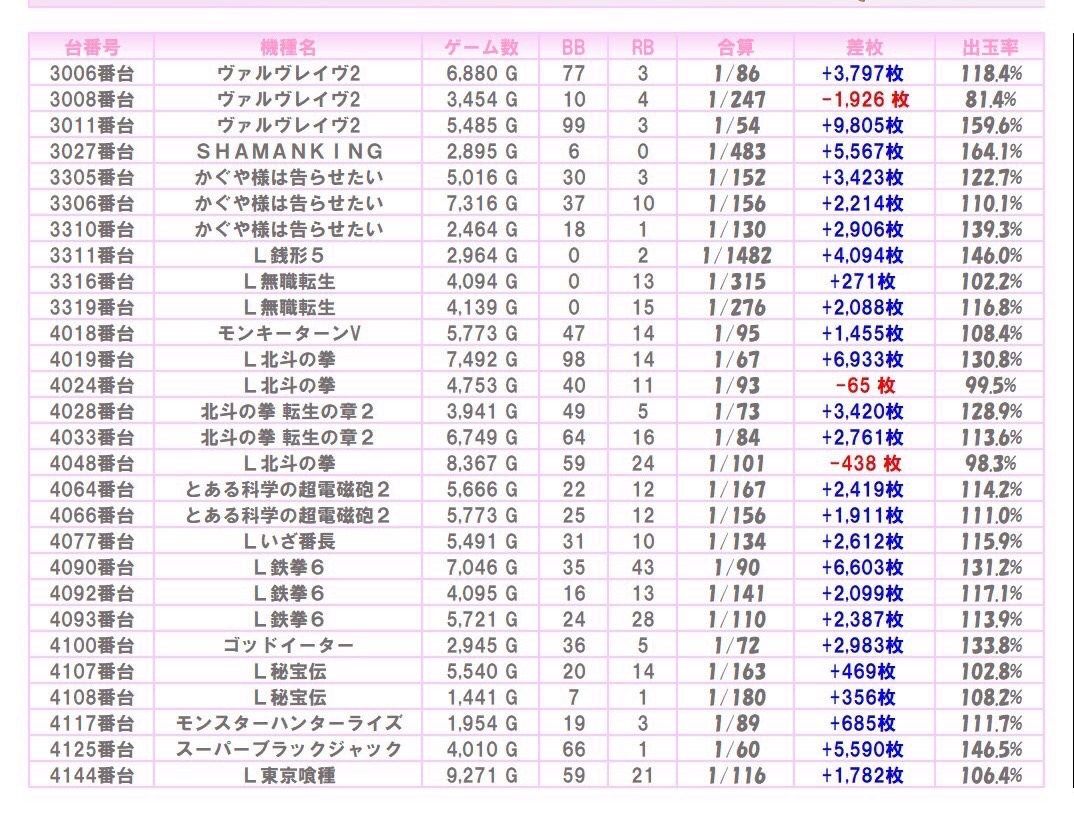Click the ゲーム数 column header
1074x814 pixels.
tap(482, 47)
